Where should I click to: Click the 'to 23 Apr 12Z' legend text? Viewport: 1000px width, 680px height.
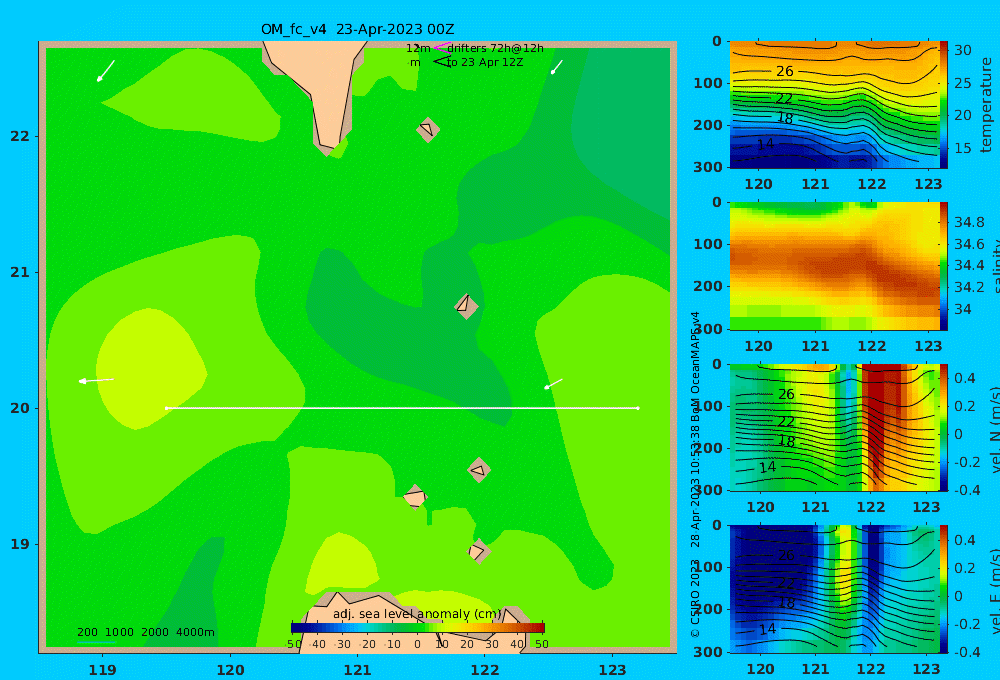485,62
